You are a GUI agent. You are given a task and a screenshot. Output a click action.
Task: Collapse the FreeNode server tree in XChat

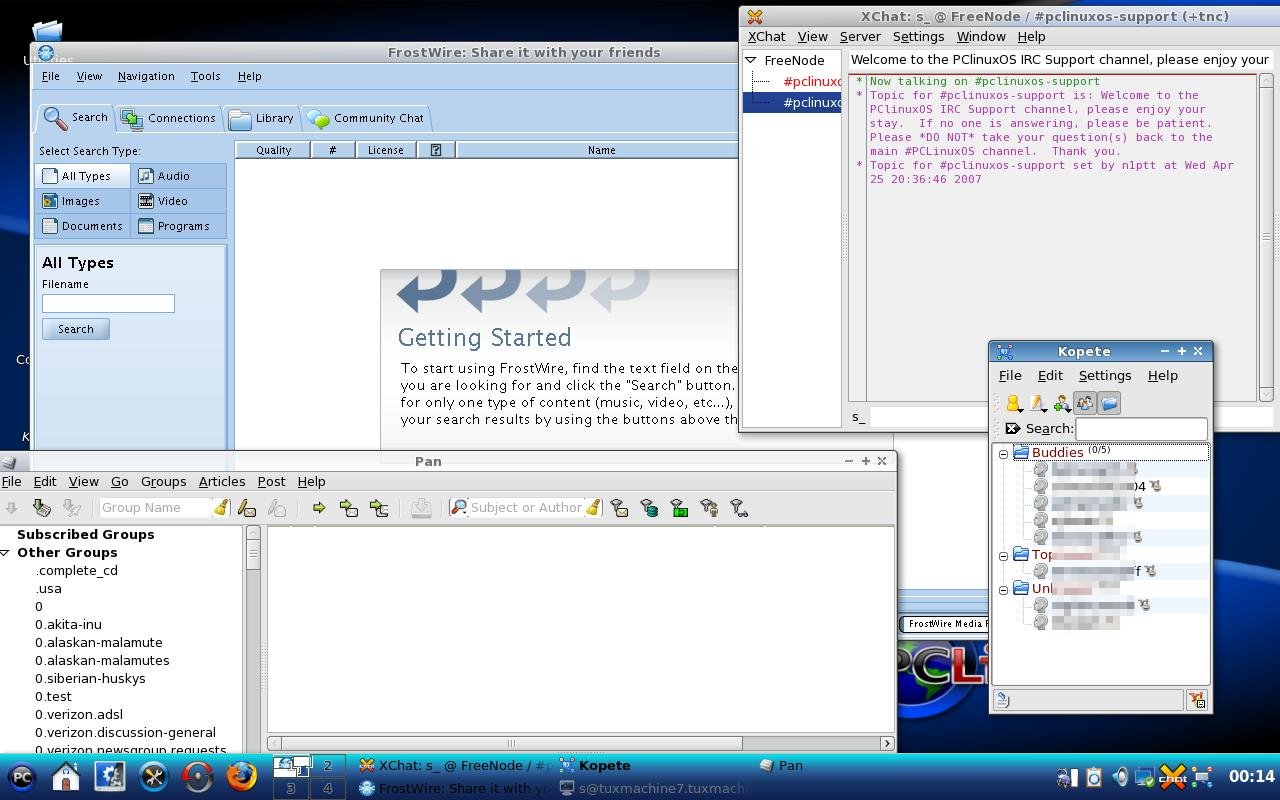tap(751, 60)
